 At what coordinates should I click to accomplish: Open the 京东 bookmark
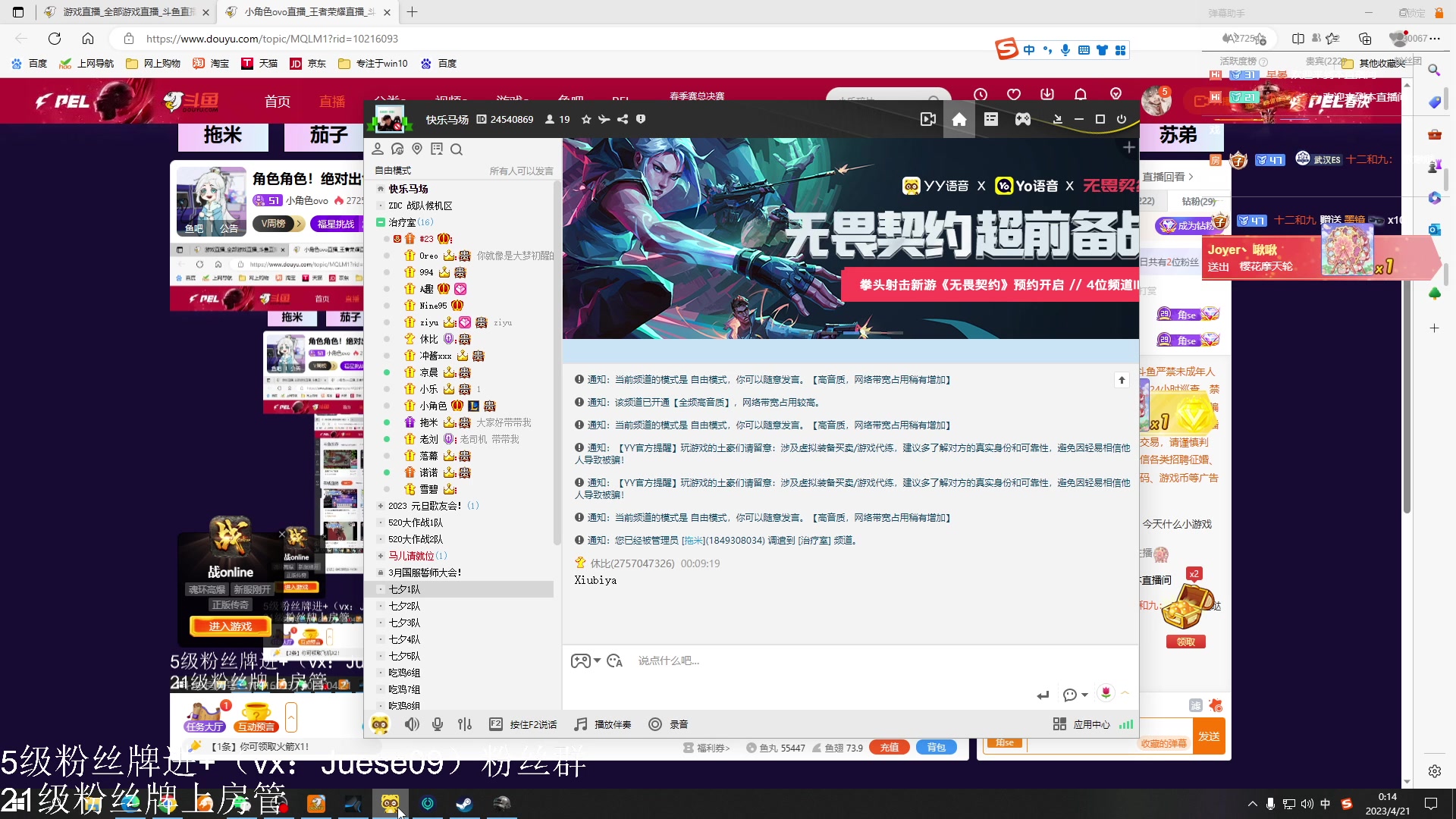tap(308, 64)
